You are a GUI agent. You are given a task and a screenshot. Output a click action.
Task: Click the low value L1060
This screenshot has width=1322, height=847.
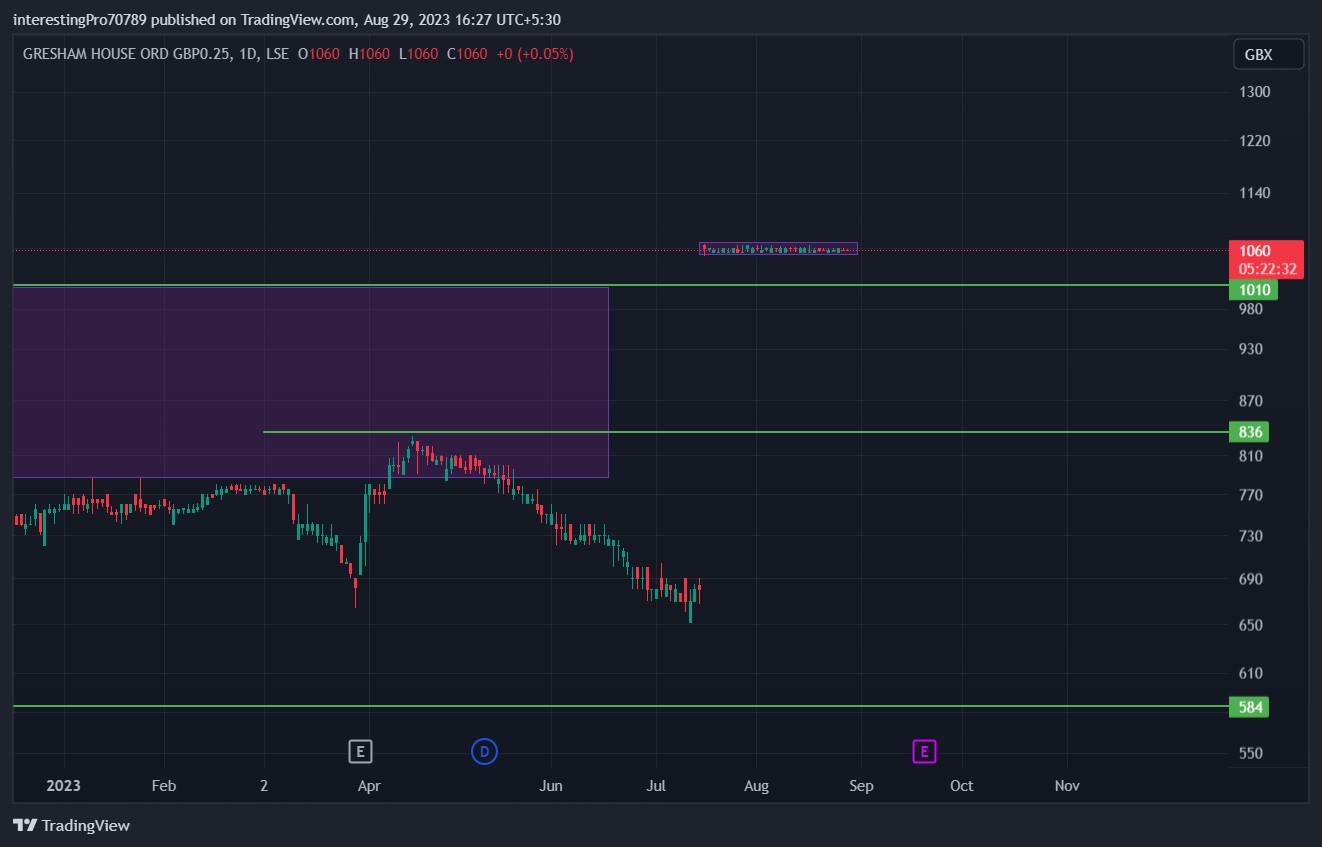418,54
